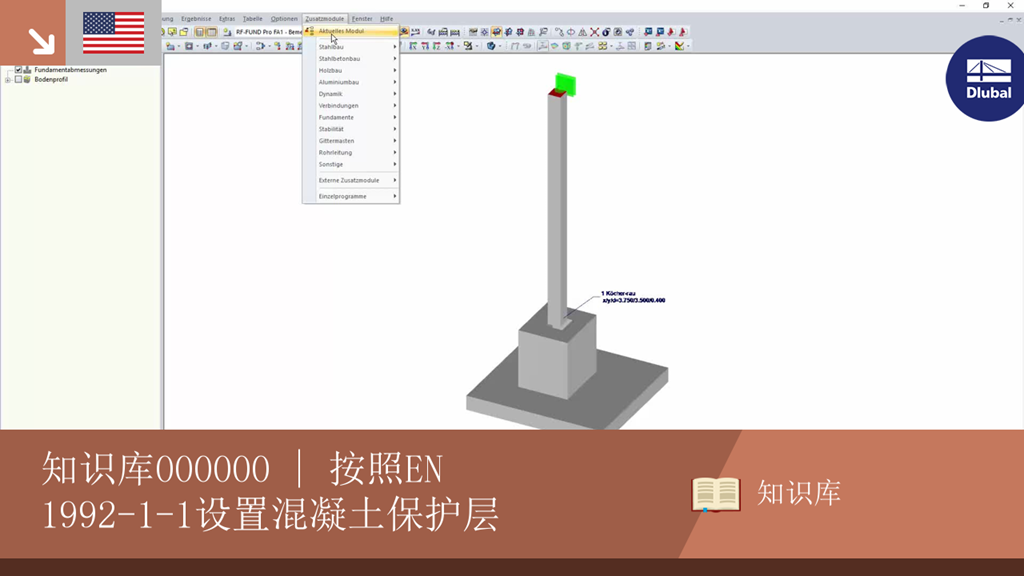Click the colored results panel icon
This screenshot has width=1024, height=576.
point(647,46)
